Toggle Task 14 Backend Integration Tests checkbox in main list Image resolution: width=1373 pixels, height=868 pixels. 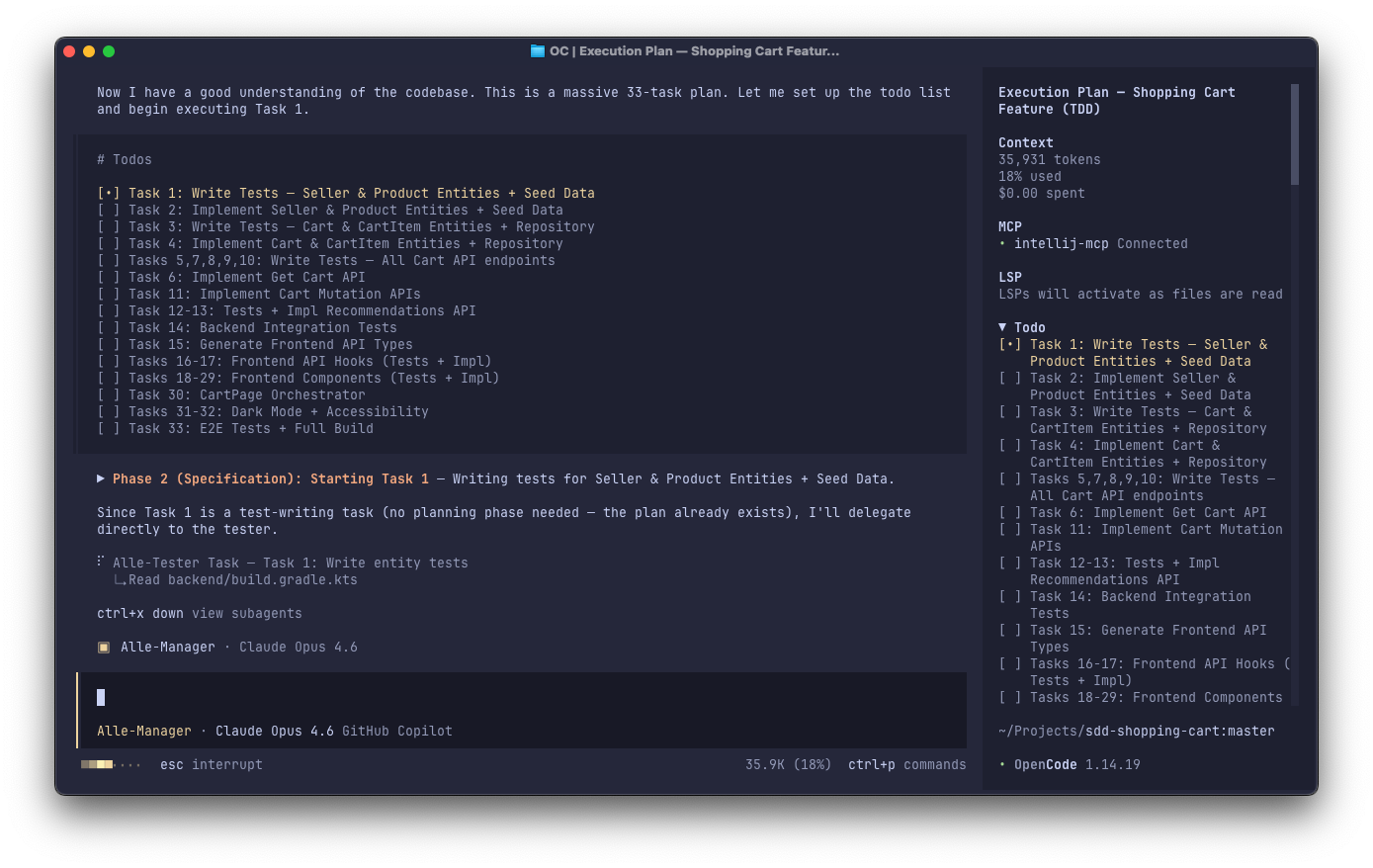[109, 328]
